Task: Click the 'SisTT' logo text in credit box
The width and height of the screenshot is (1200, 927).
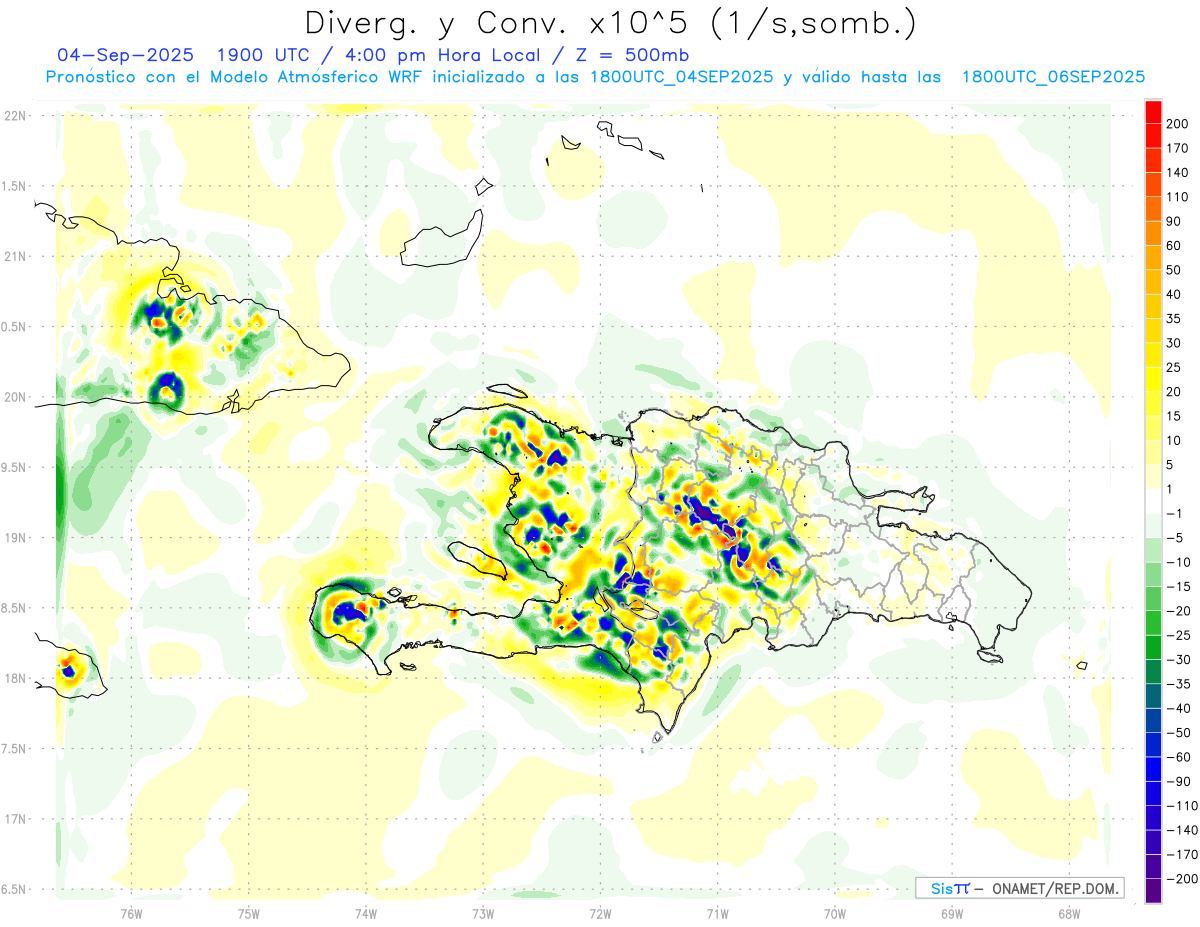Action: click(950, 888)
